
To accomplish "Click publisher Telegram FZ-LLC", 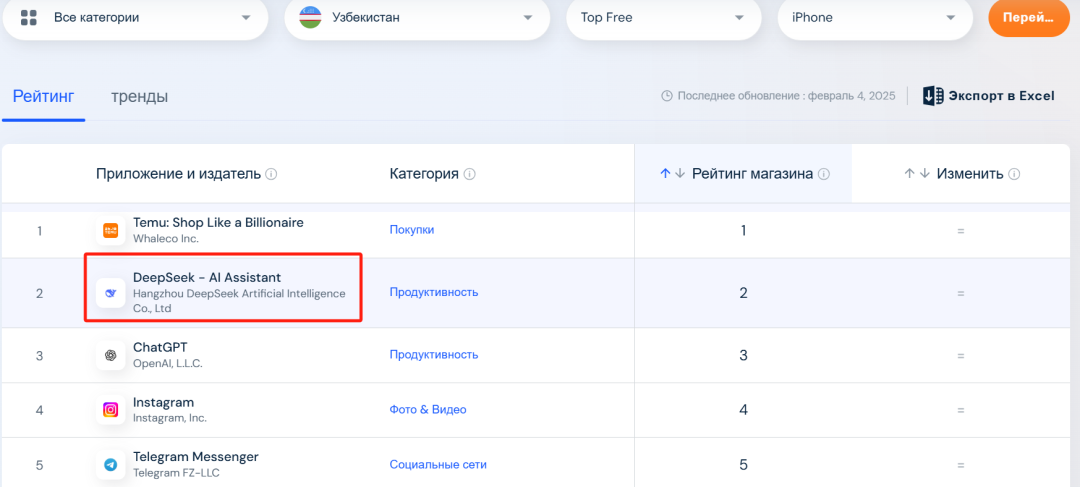I will (176, 473).
